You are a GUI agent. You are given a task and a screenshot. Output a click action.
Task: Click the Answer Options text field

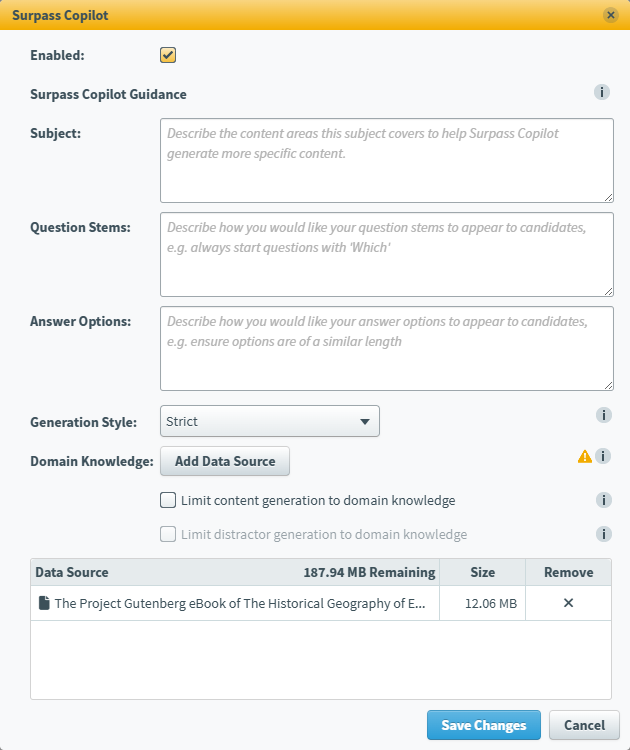tap(386, 348)
